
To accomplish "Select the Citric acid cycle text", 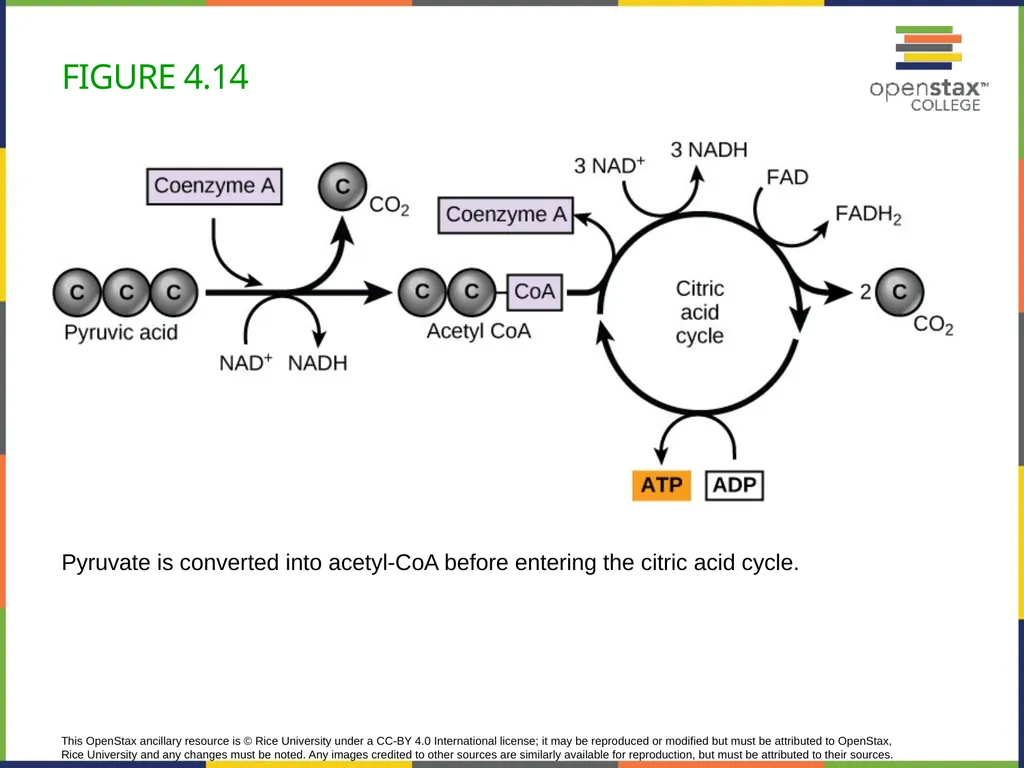I will (699, 312).
